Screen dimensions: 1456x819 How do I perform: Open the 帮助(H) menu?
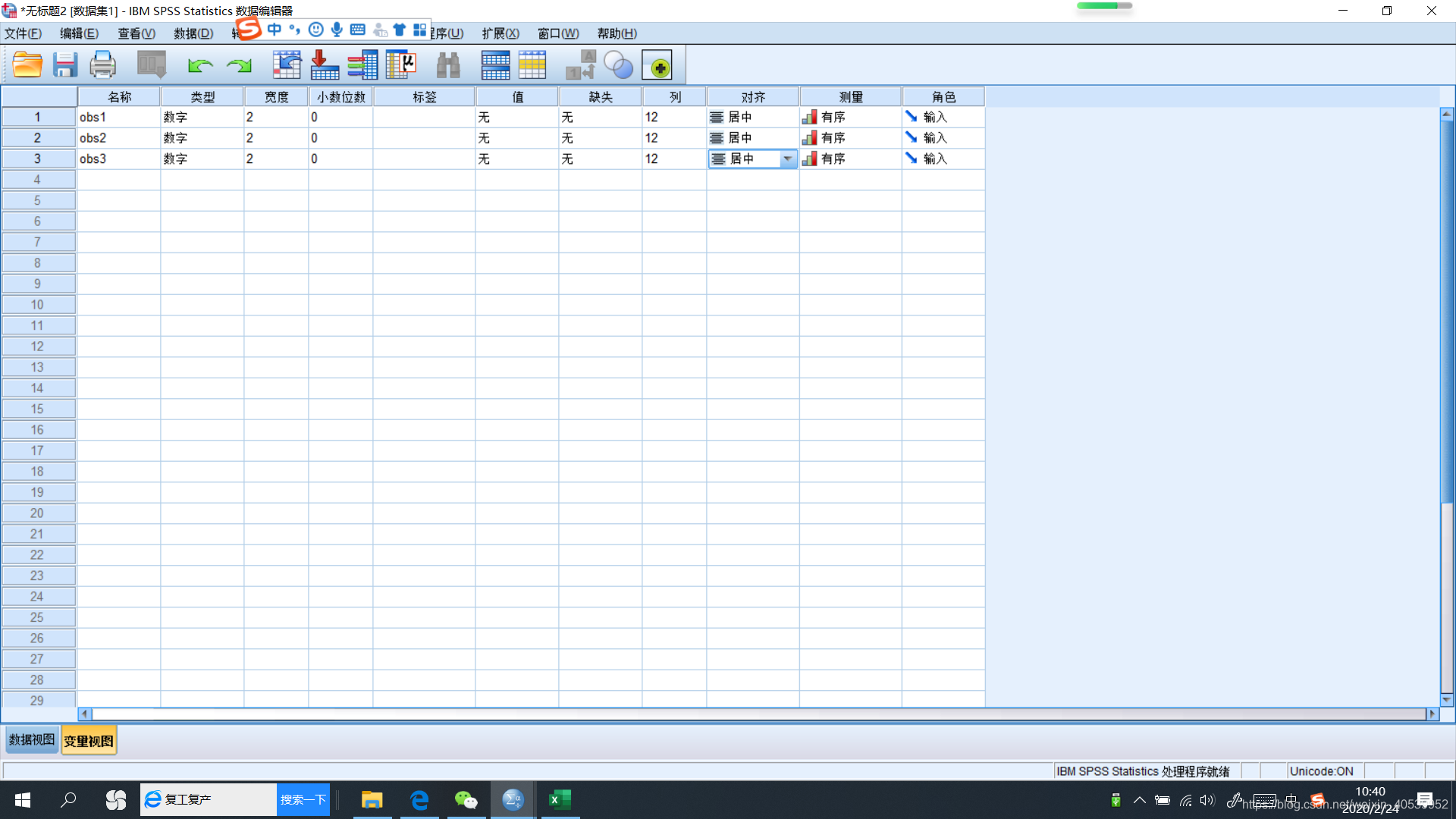tap(617, 33)
